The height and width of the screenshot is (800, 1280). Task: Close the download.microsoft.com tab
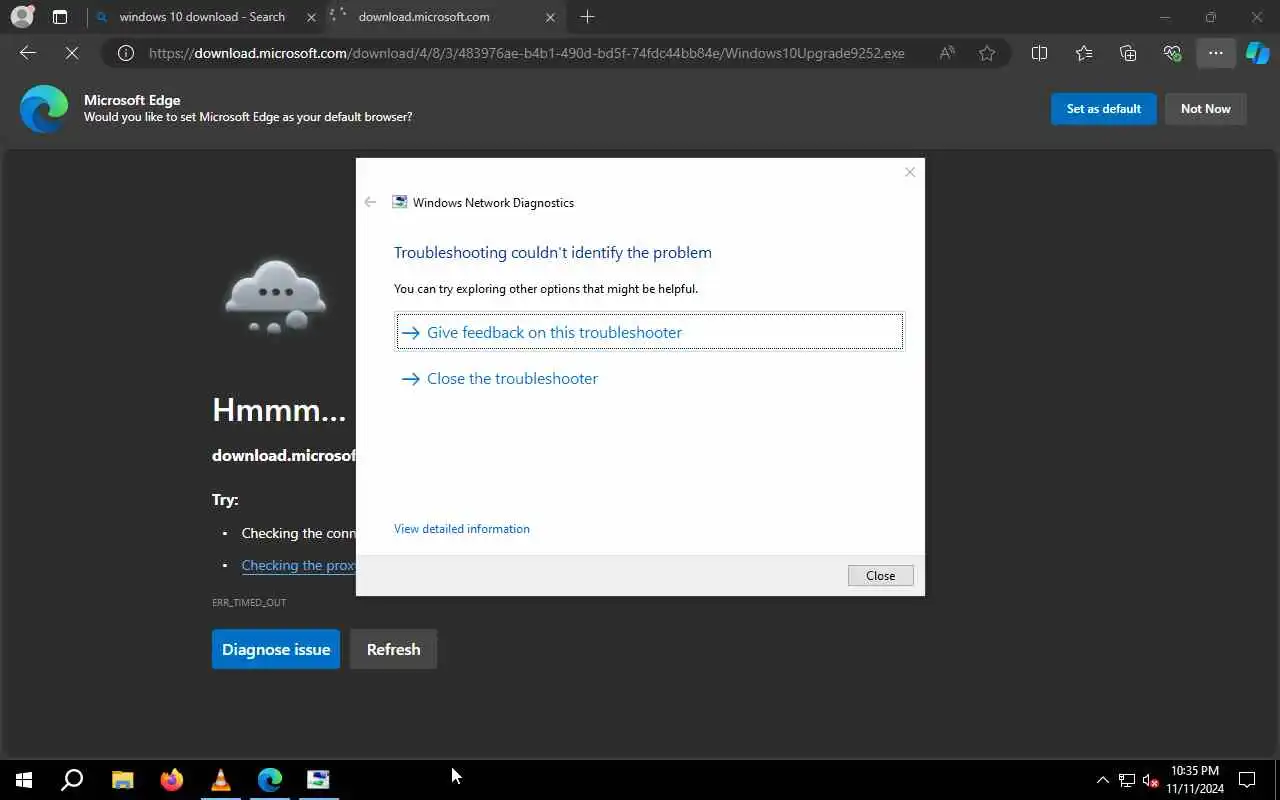551,17
